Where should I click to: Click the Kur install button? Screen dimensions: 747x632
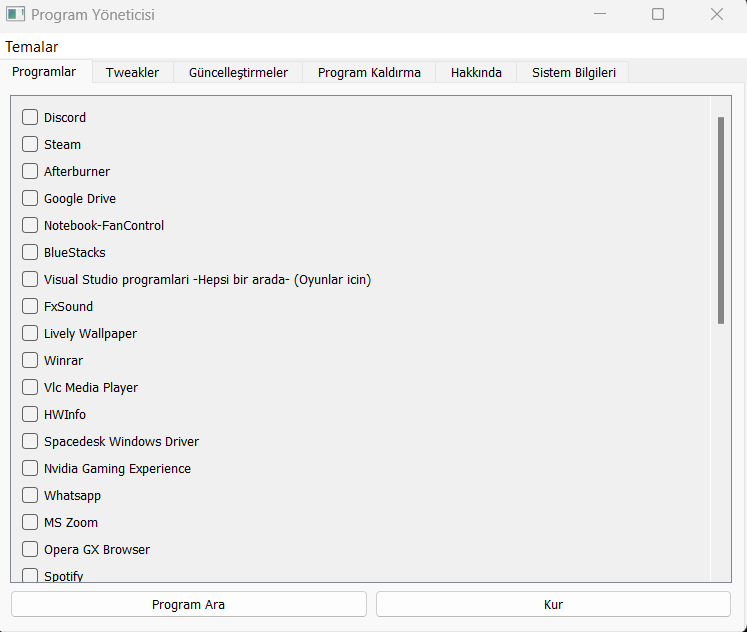pos(553,604)
